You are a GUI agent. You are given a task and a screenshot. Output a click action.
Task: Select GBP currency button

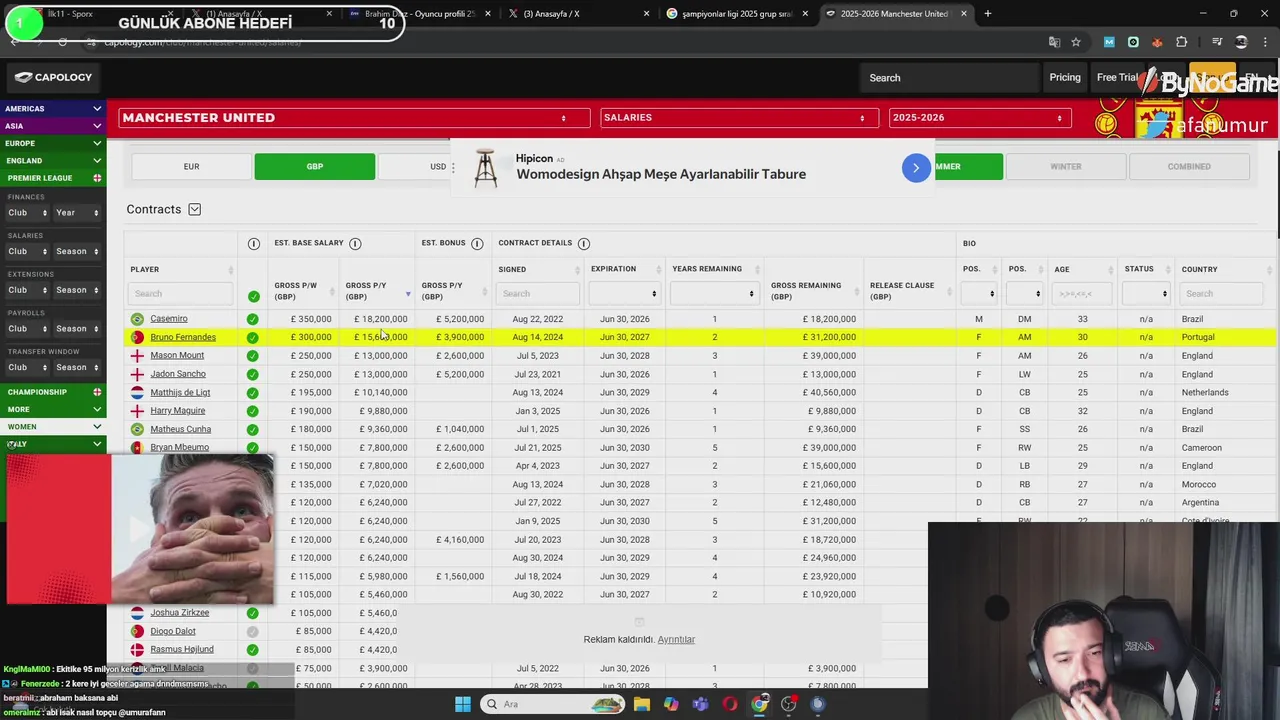315,167
